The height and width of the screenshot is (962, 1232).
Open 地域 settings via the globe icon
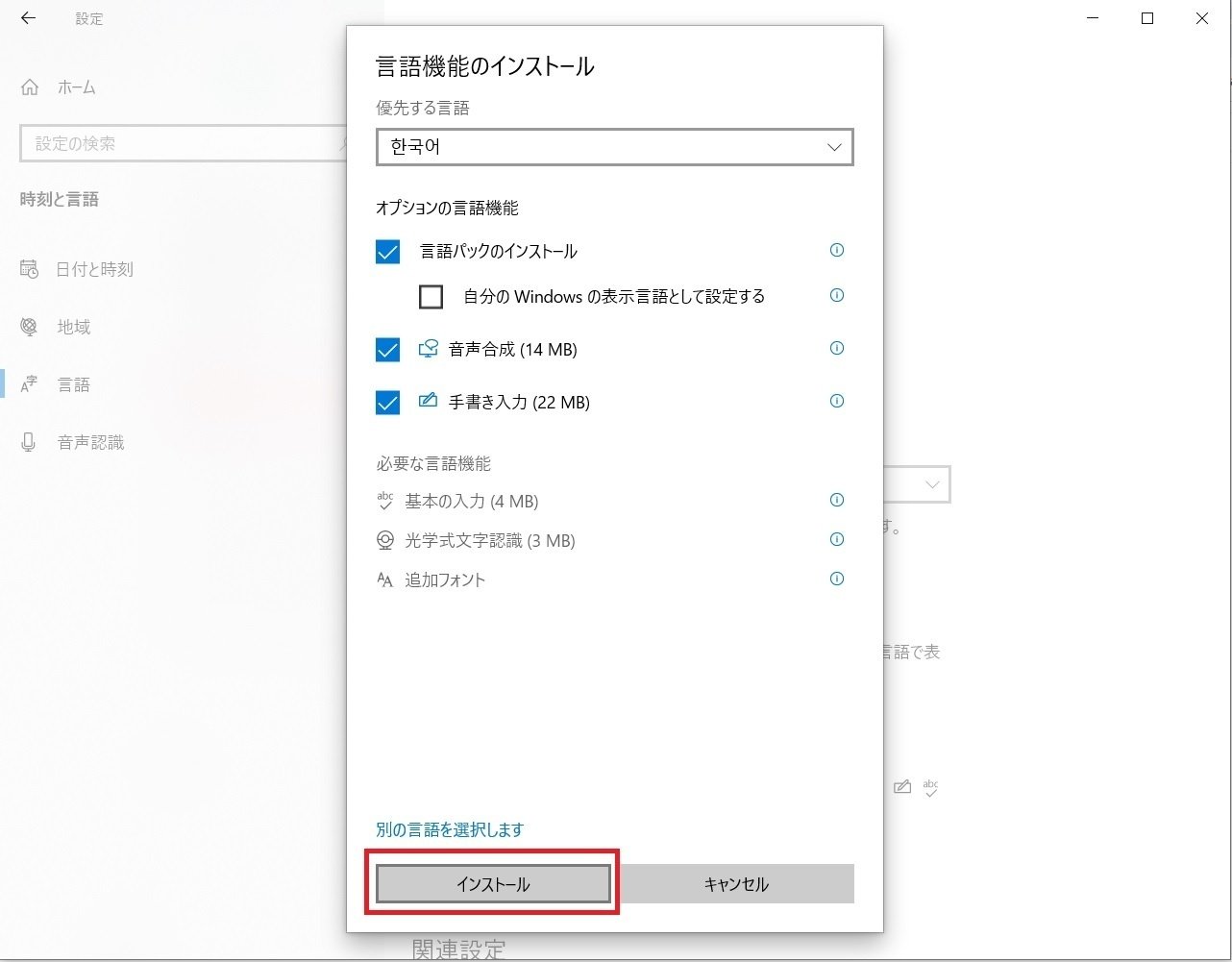29,327
